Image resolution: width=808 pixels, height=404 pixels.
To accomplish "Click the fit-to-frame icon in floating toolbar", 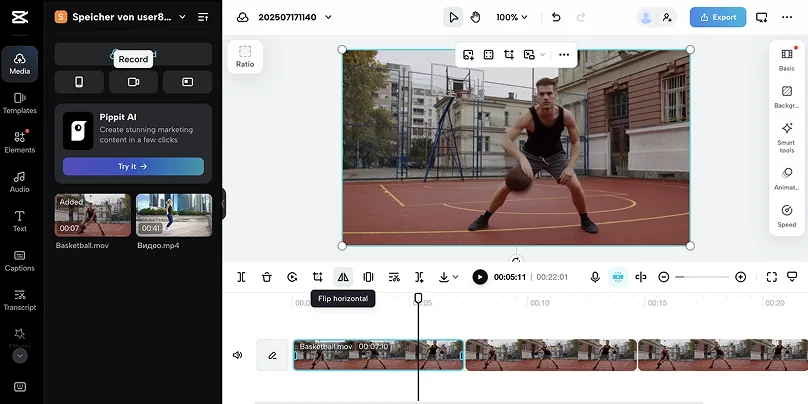I will (489, 55).
